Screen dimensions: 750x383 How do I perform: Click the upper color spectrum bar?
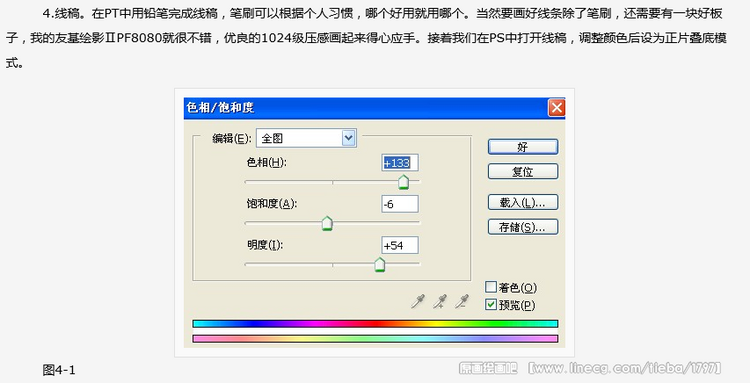click(375, 324)
